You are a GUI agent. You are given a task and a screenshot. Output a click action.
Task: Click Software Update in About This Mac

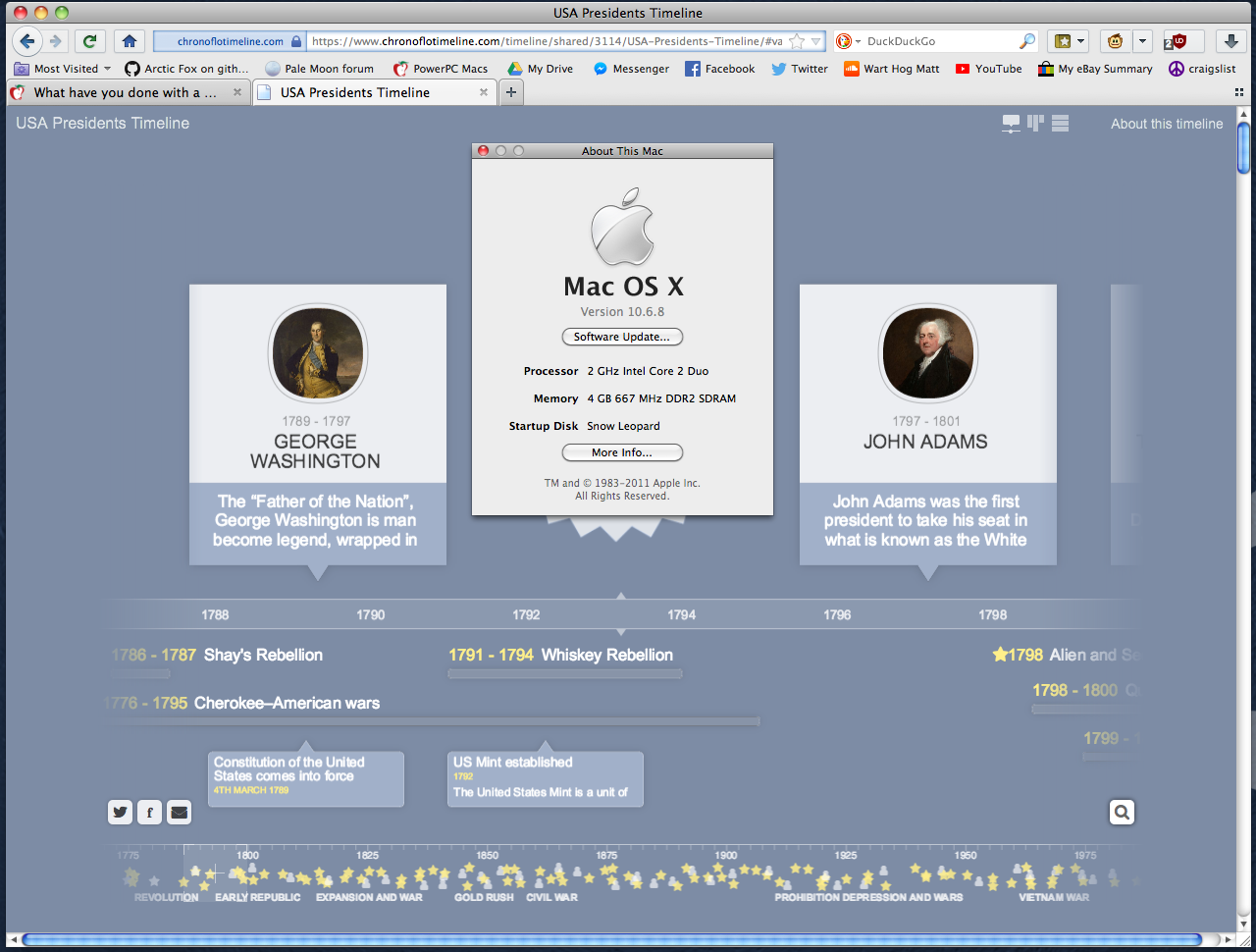click(x=622, y=337)
